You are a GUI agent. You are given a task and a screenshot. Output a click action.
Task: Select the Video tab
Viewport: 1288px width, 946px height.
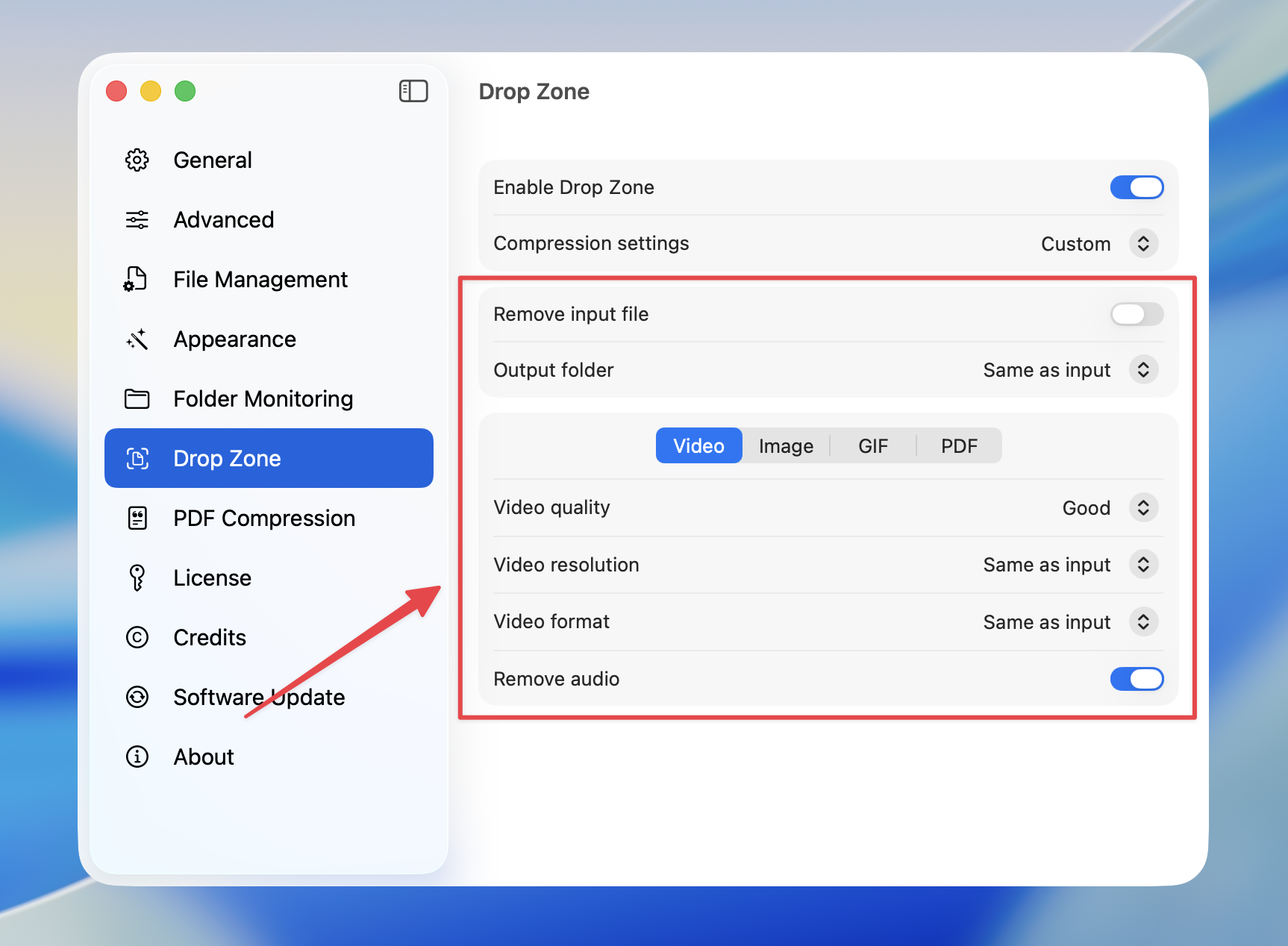click(x=699, y=445)
